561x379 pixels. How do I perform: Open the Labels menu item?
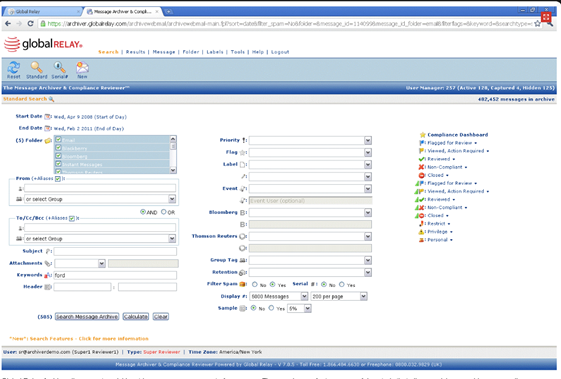[215, 52]
